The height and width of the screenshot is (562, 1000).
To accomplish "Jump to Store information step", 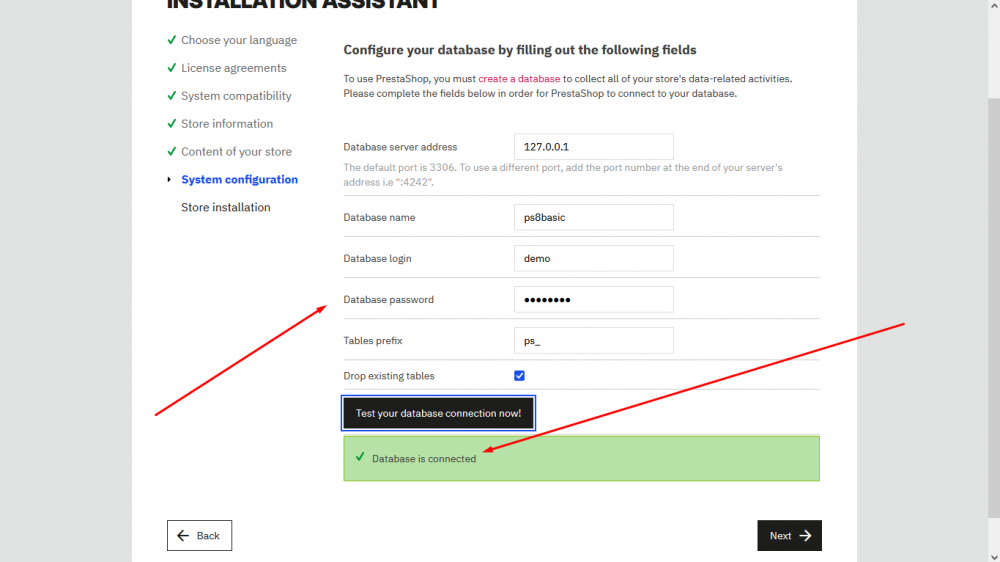I will click(x=227, y=124).
